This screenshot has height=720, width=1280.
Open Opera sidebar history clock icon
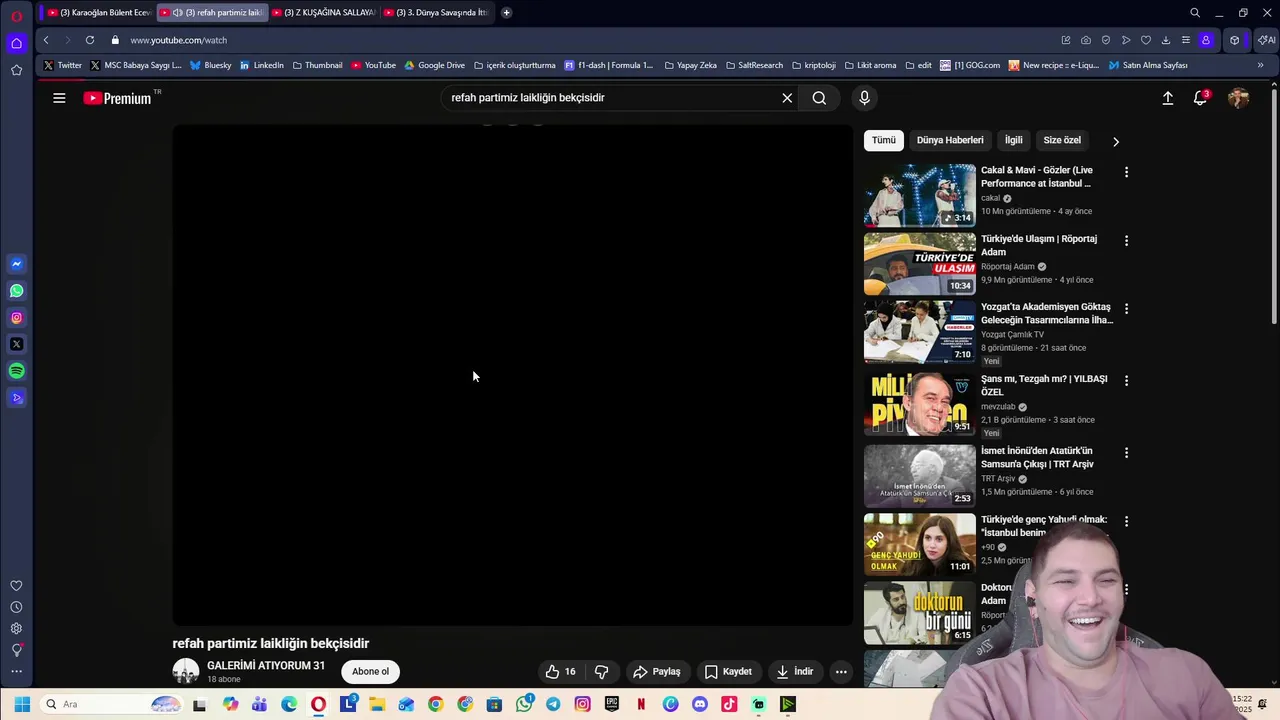coord(16,607)
